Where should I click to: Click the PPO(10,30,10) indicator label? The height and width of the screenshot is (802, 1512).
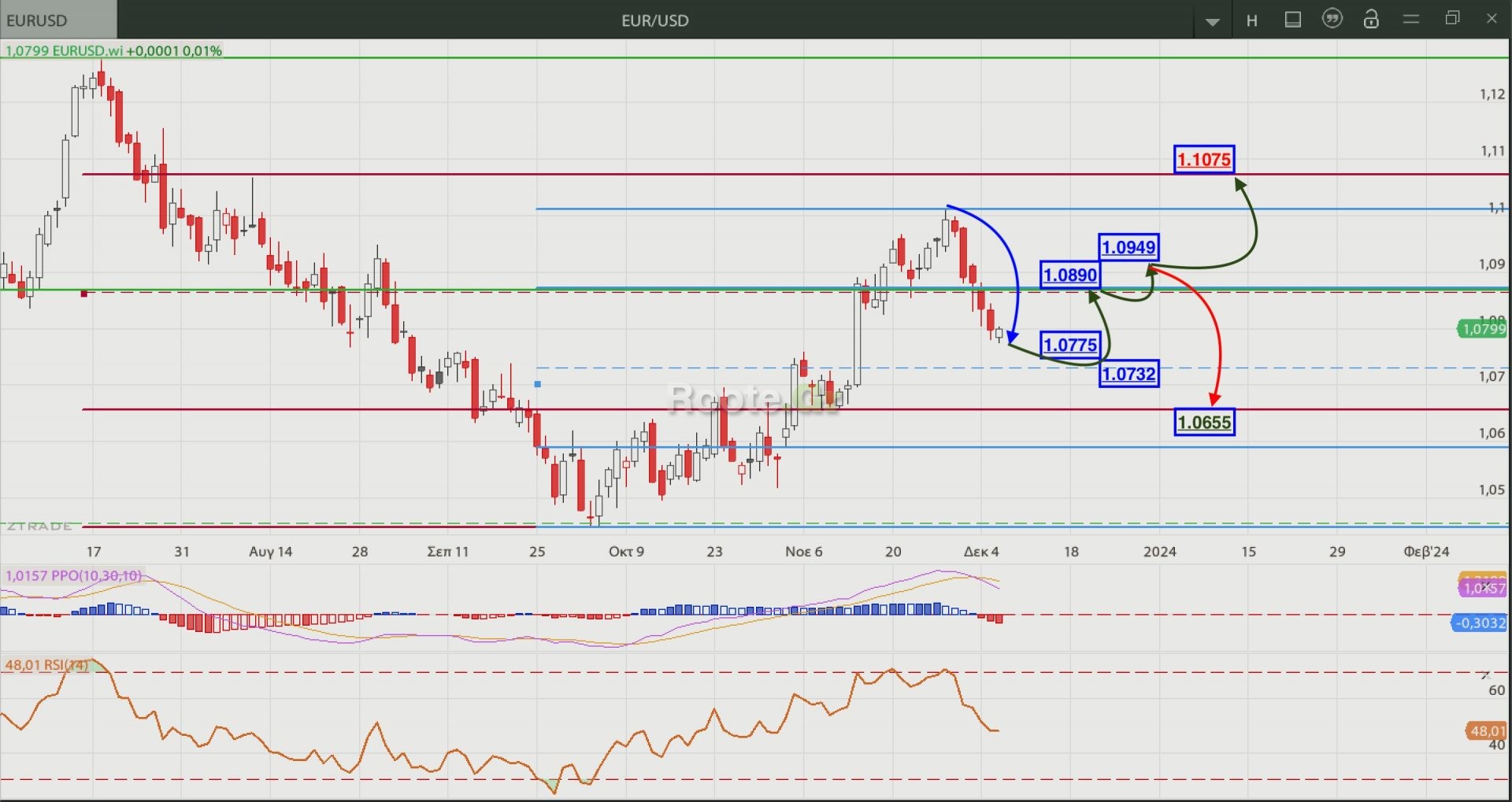point(74,575)
